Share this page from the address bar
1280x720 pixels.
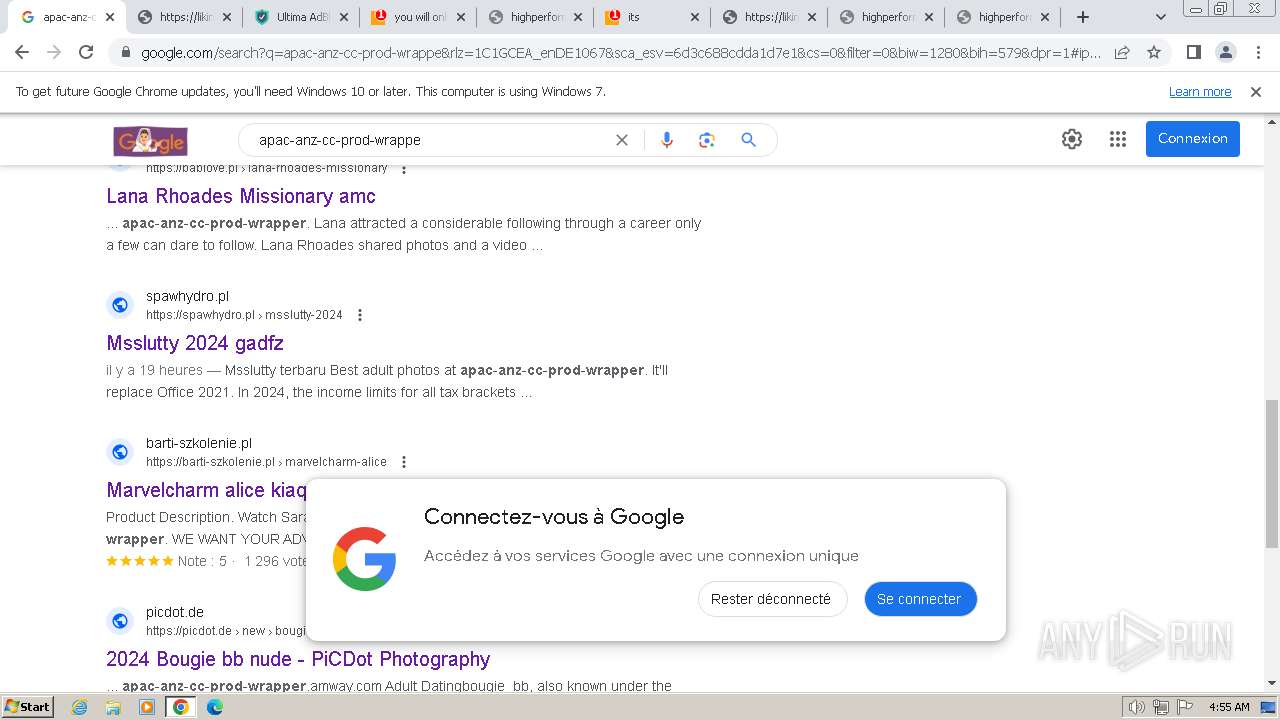pos(1122,52)
